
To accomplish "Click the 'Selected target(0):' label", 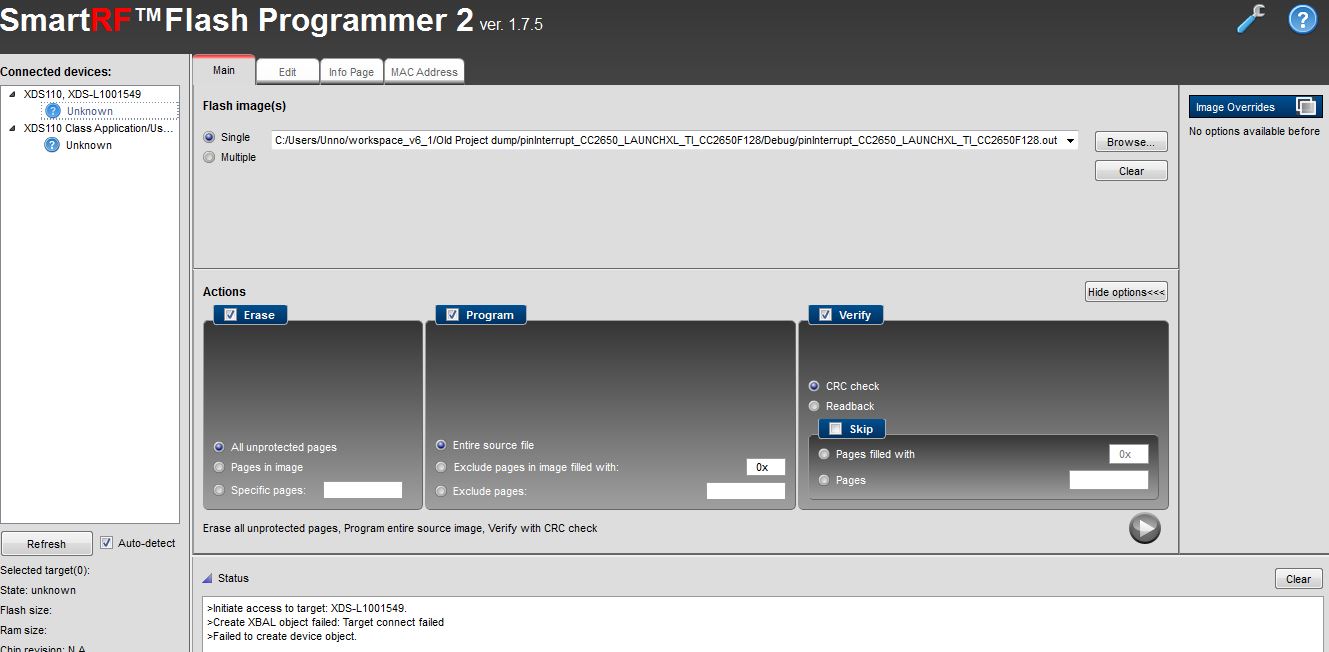I will tap(45, 570).
